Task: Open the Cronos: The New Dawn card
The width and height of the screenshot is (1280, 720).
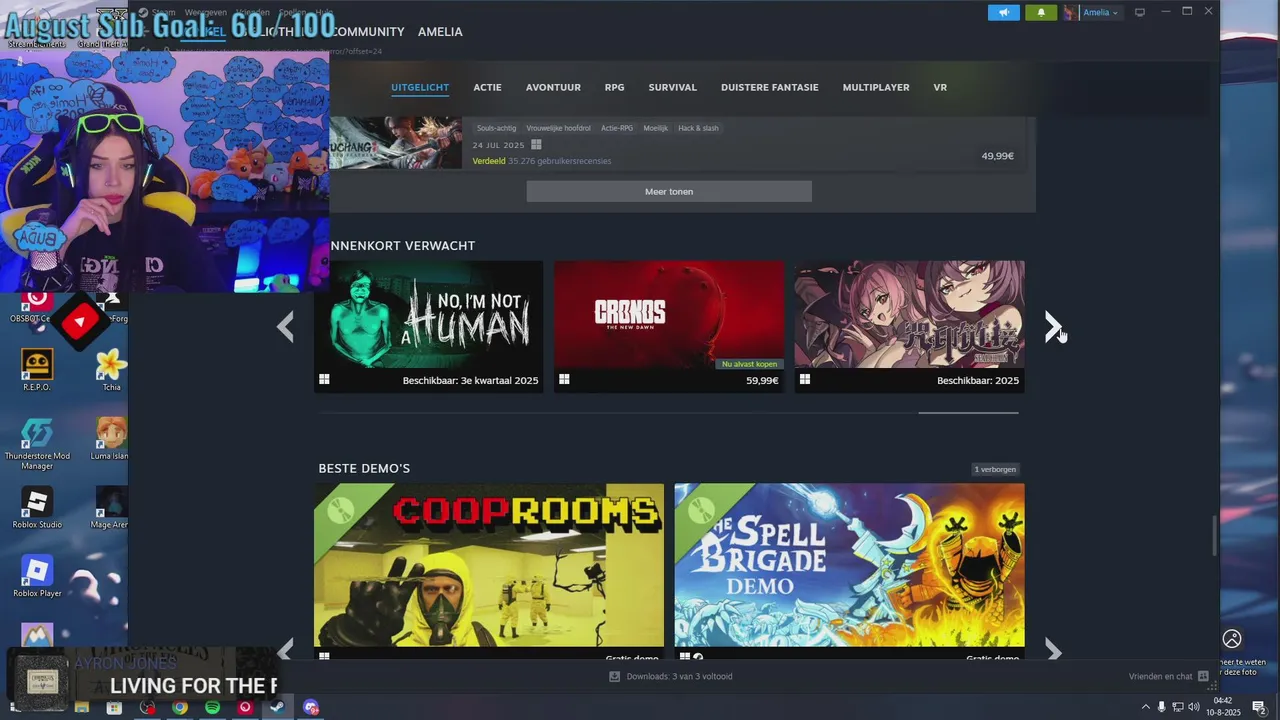Action: click(669, 326)
